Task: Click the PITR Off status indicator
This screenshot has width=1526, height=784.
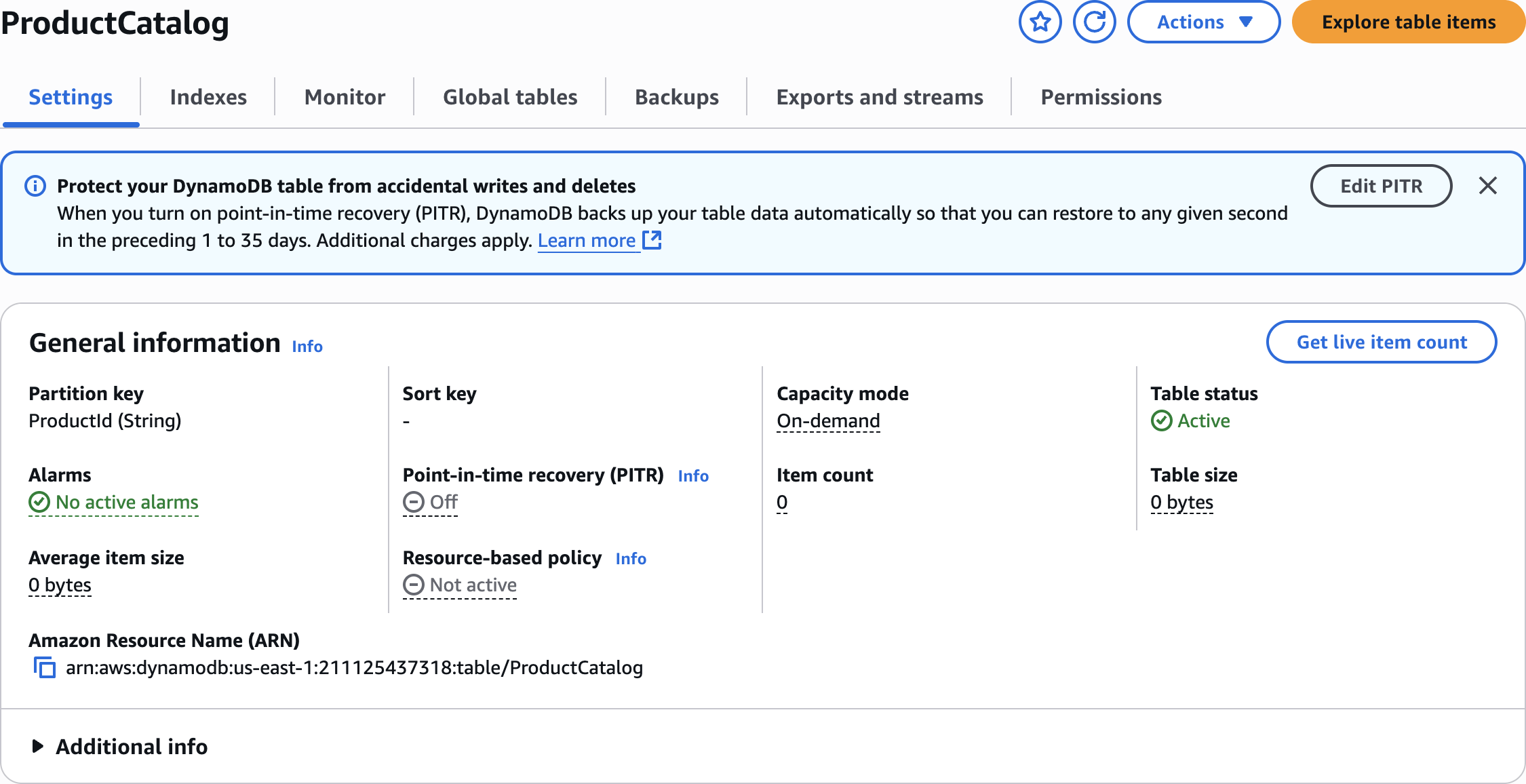Action: tap(431, 503)
